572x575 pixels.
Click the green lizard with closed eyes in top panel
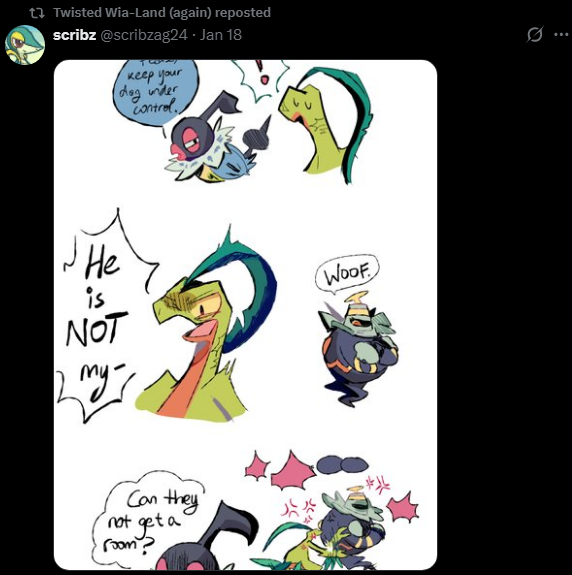point(326,123)
